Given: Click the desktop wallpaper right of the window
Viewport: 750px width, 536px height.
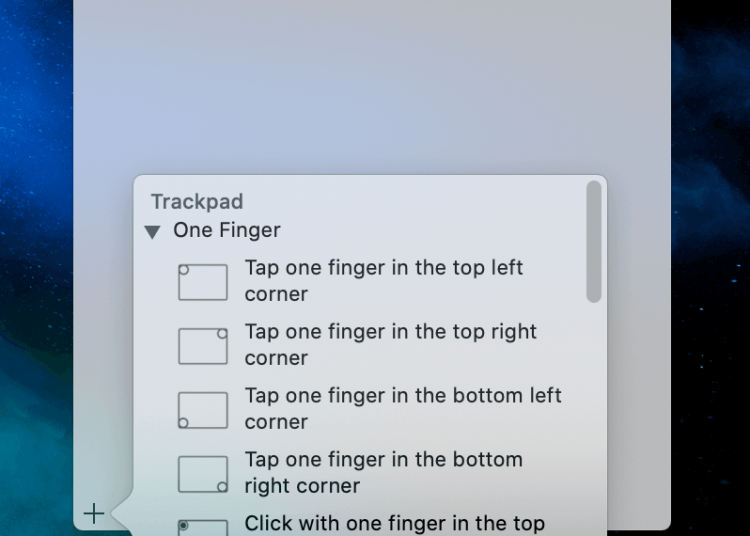Looking at the screenshot, I should click(x=710, y=270).
